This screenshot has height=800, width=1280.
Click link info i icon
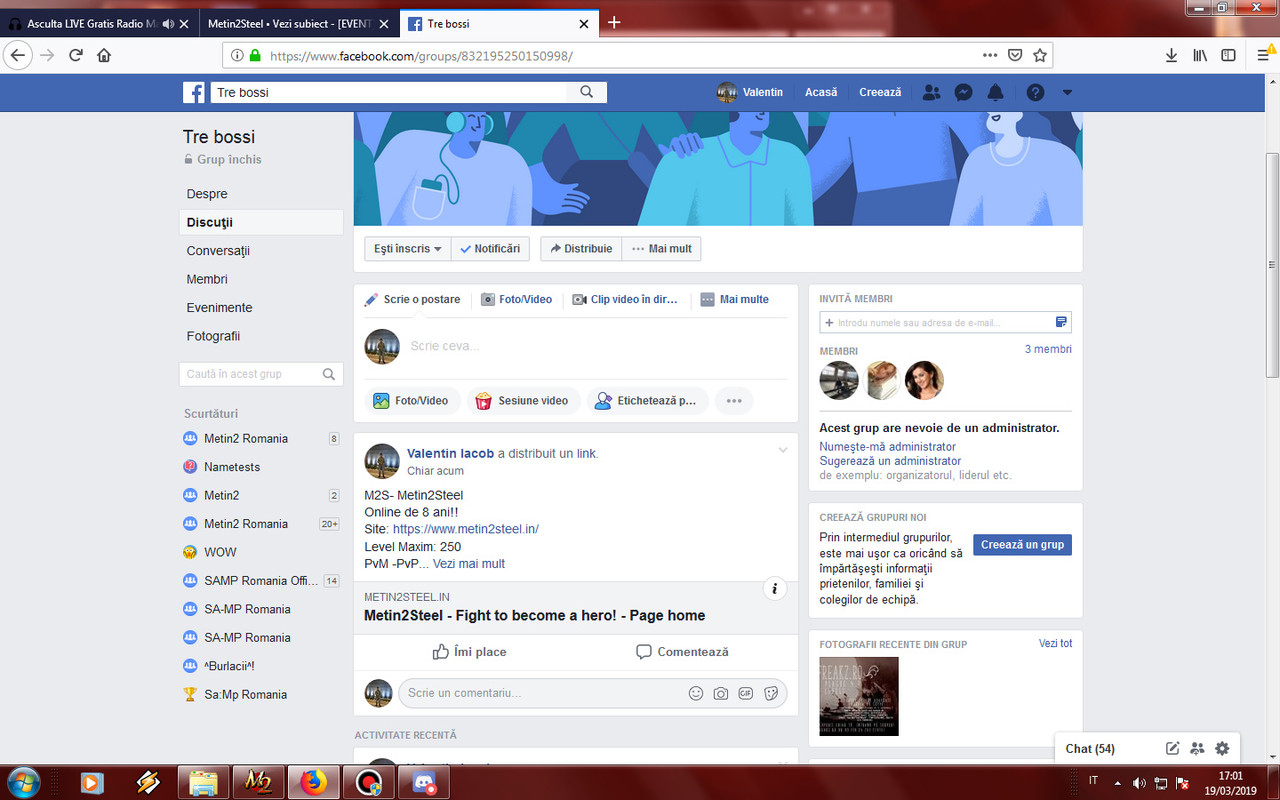(x=775, y=589)
